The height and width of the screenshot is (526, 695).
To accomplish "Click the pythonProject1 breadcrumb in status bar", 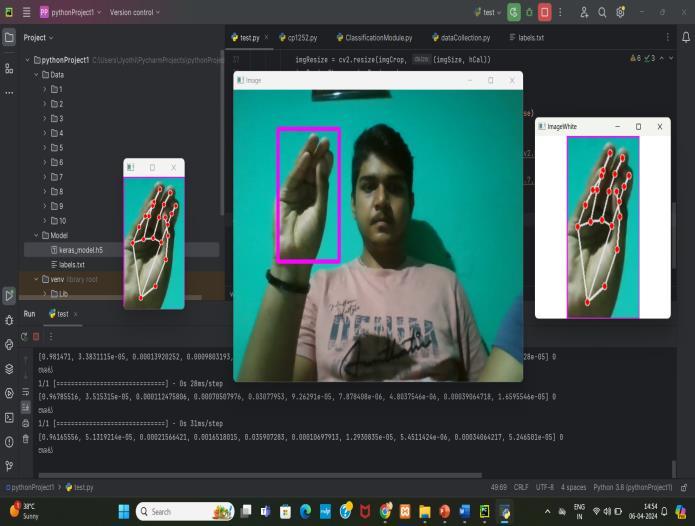I will point(30,487).
